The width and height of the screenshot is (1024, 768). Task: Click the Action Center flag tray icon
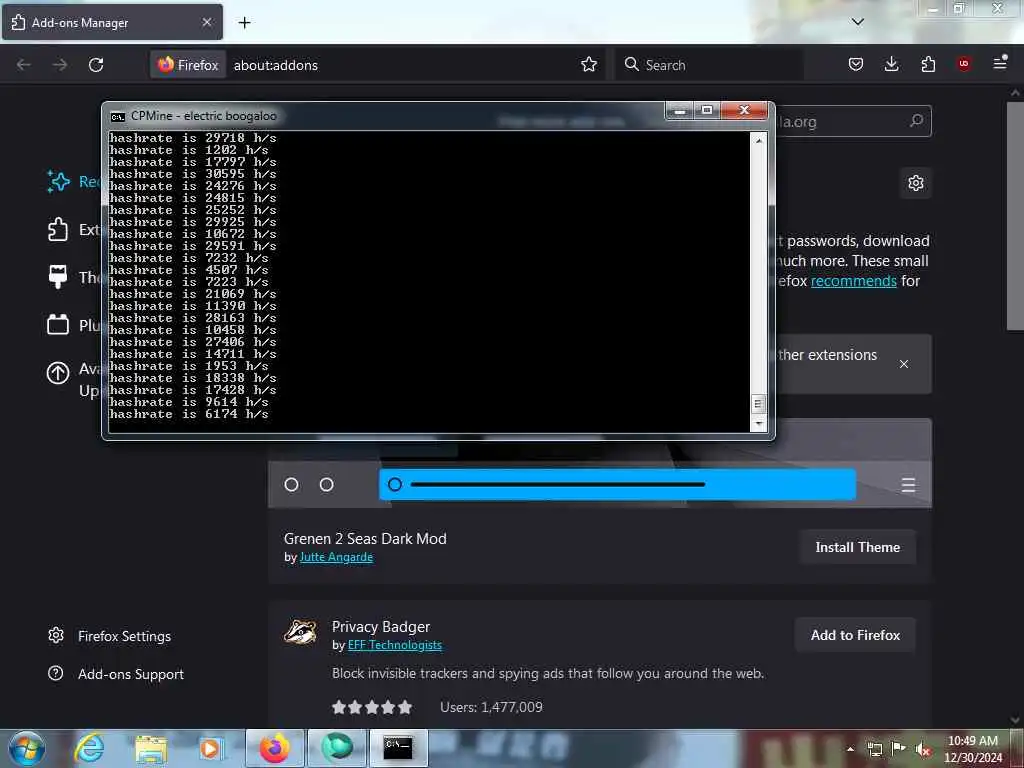pos(899,749)
